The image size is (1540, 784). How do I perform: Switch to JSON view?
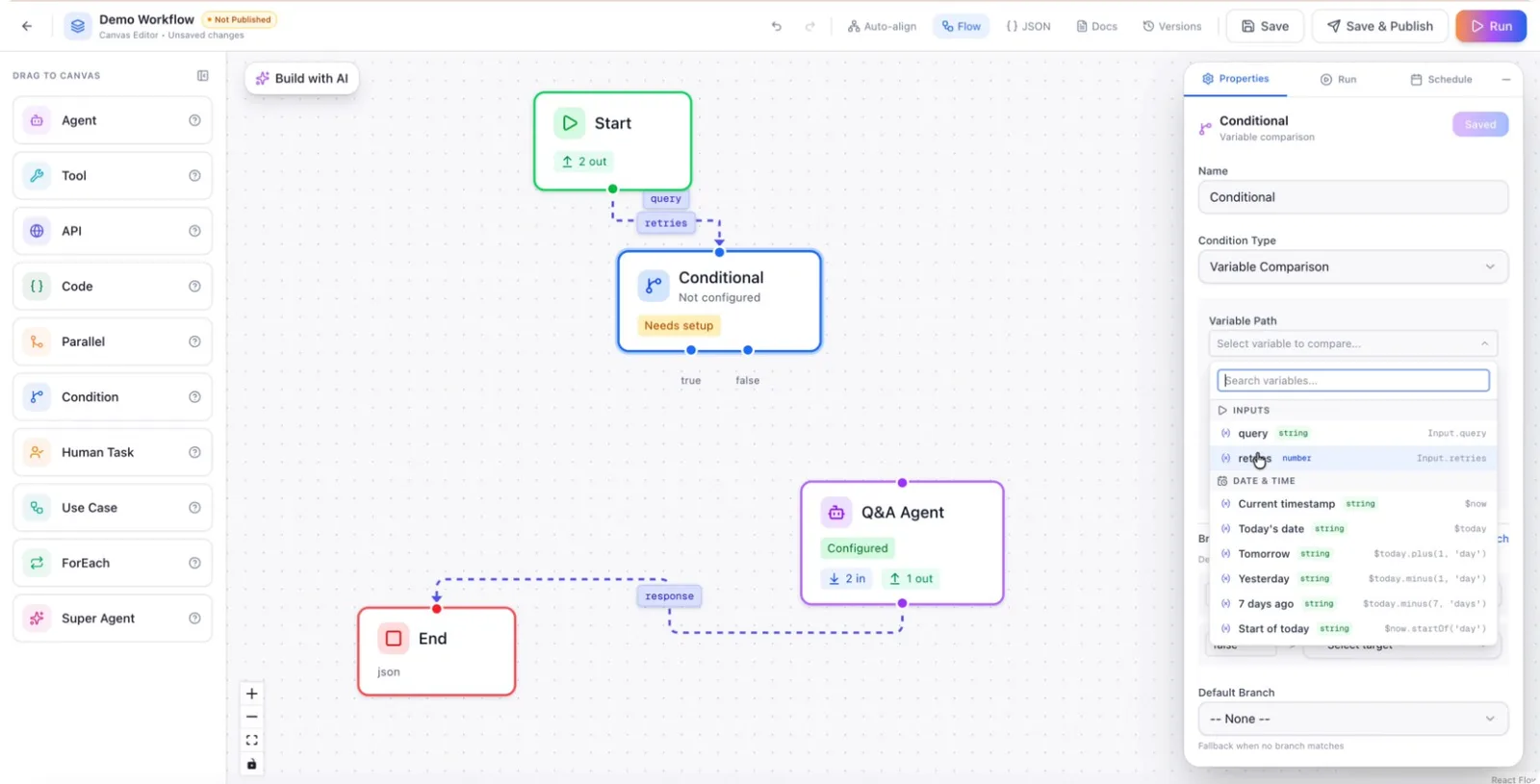click(1028, 26)
